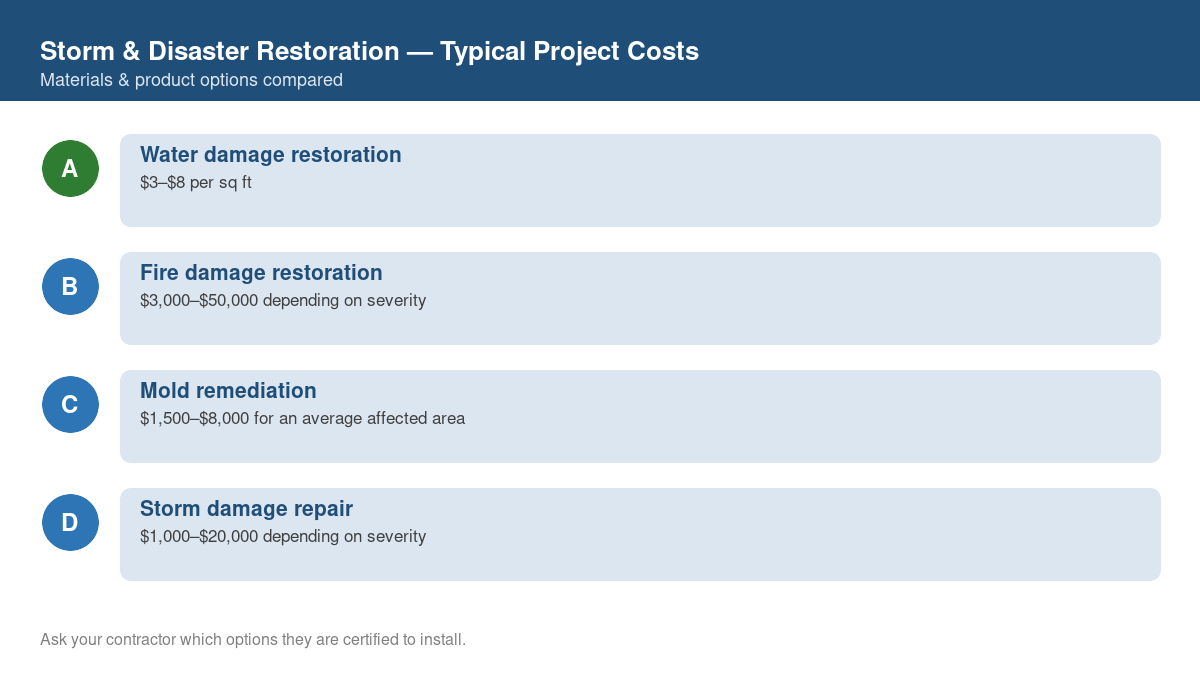Click the footer note about certified contractors

click(x=253, y=639)
